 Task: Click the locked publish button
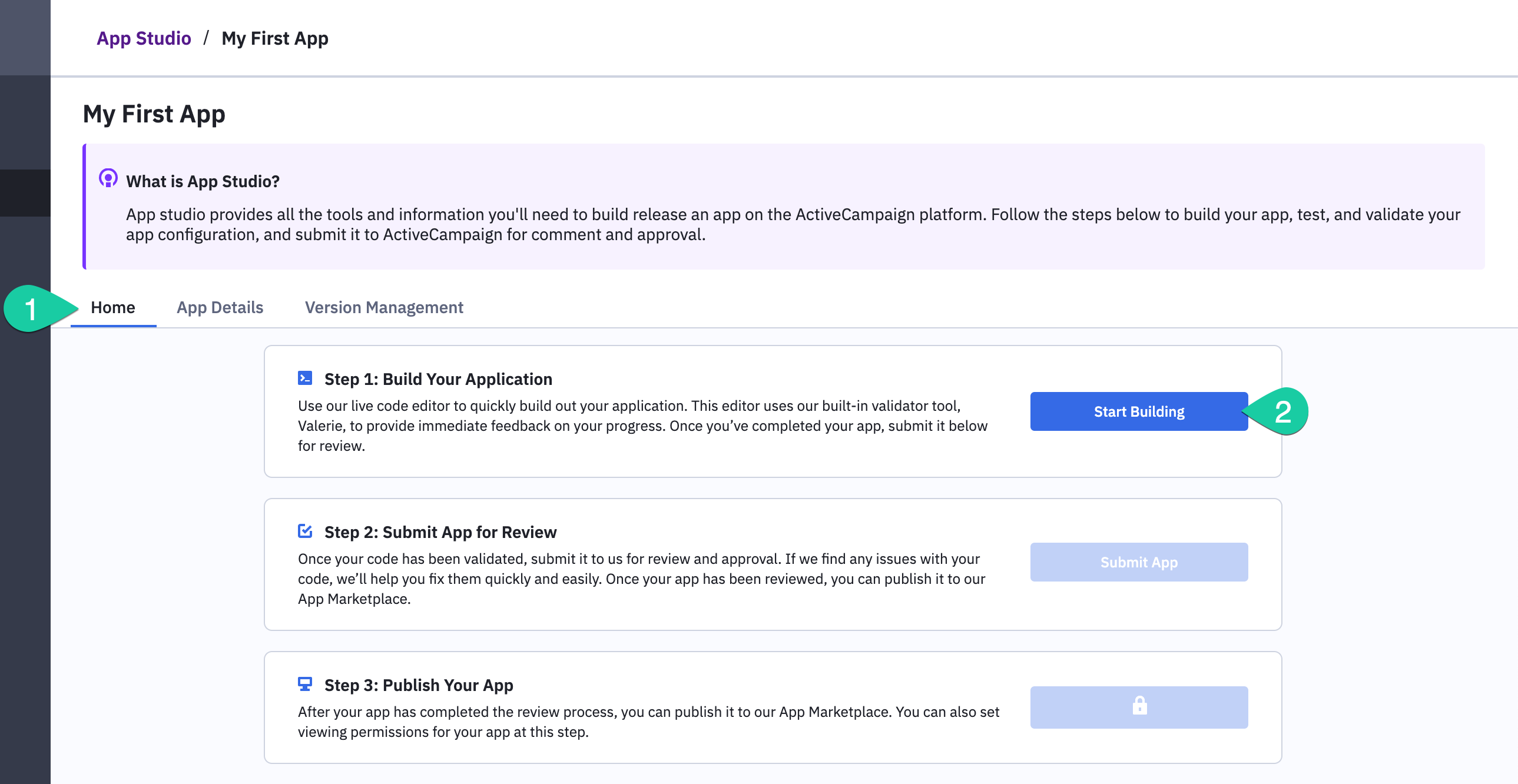coord(1139,707)
